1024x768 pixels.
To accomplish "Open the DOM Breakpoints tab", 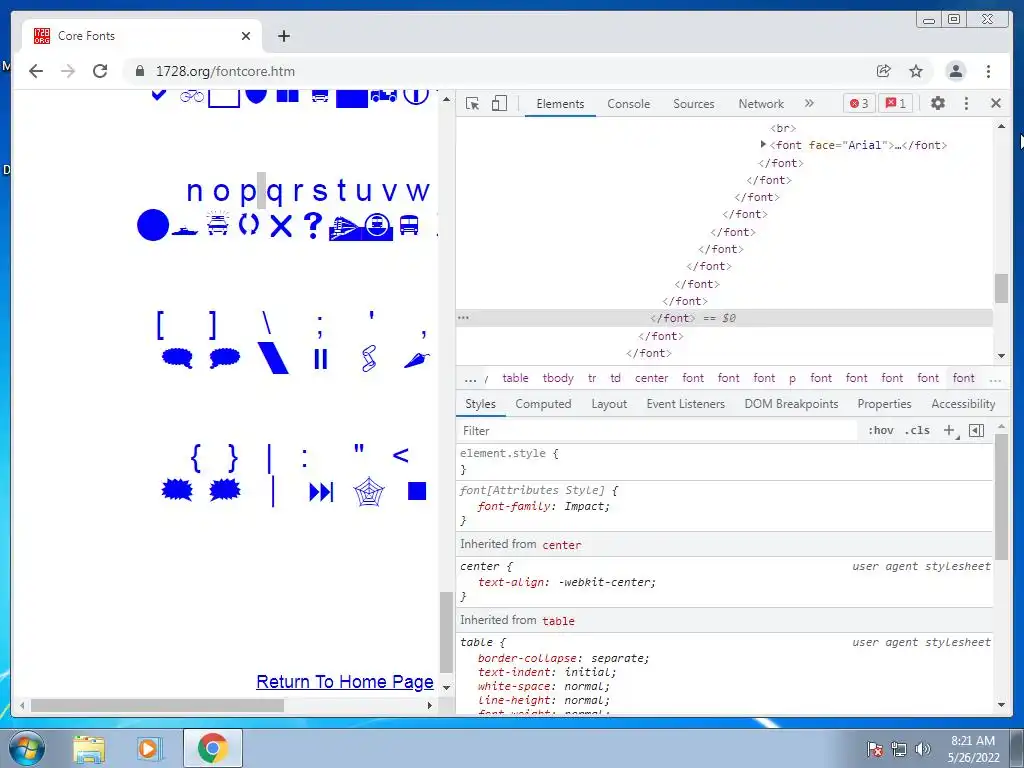I will [792, 404].
